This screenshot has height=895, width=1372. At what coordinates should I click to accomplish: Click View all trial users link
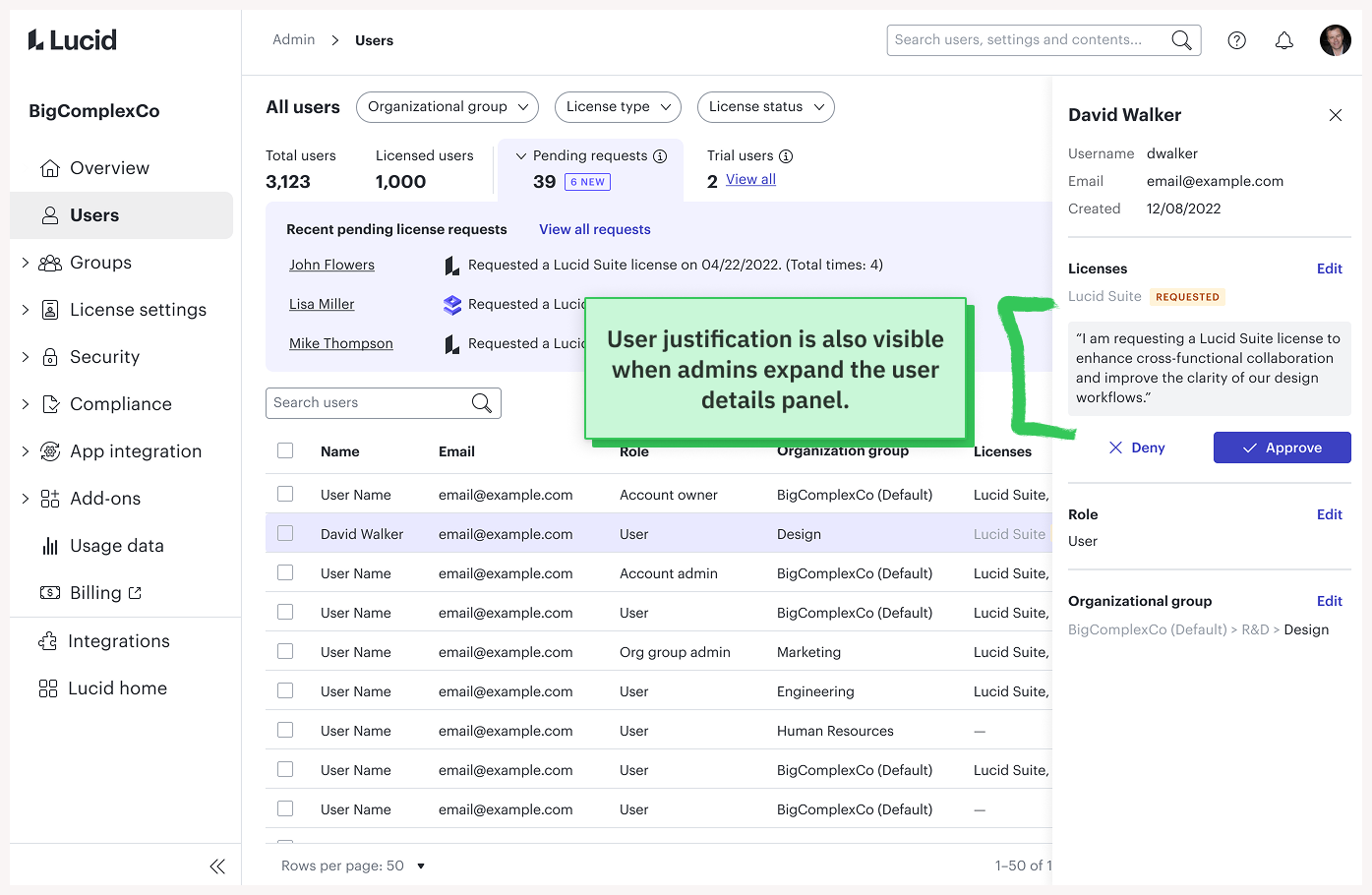pyautogui.click(x=751, y=180)
